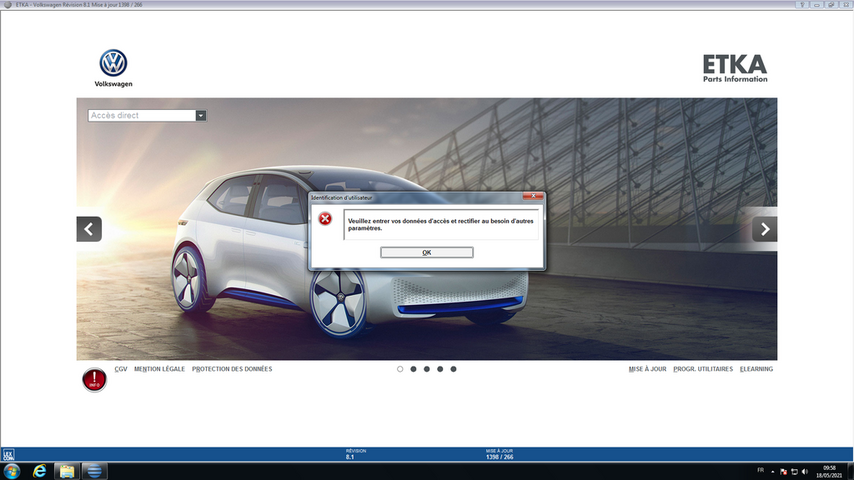This screenshot has width=854, height=480.
Task: Select the first carousel dot
Action: 400,369
